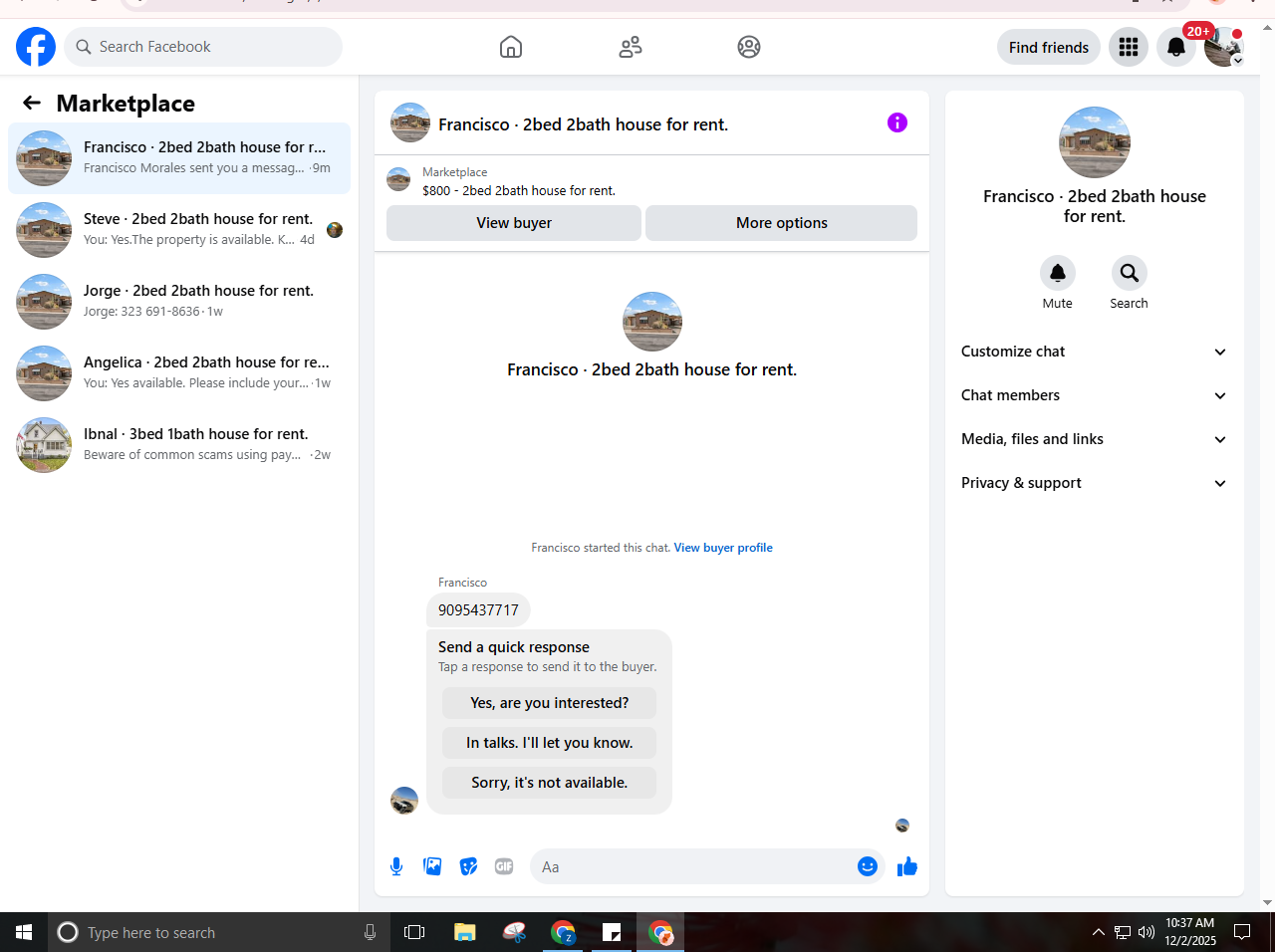Expand Customize chat section

[1095, 352]
